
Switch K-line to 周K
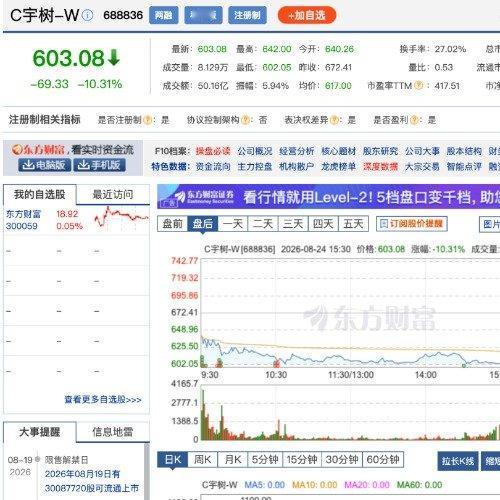pyautogui.click(x=203, y=460)
